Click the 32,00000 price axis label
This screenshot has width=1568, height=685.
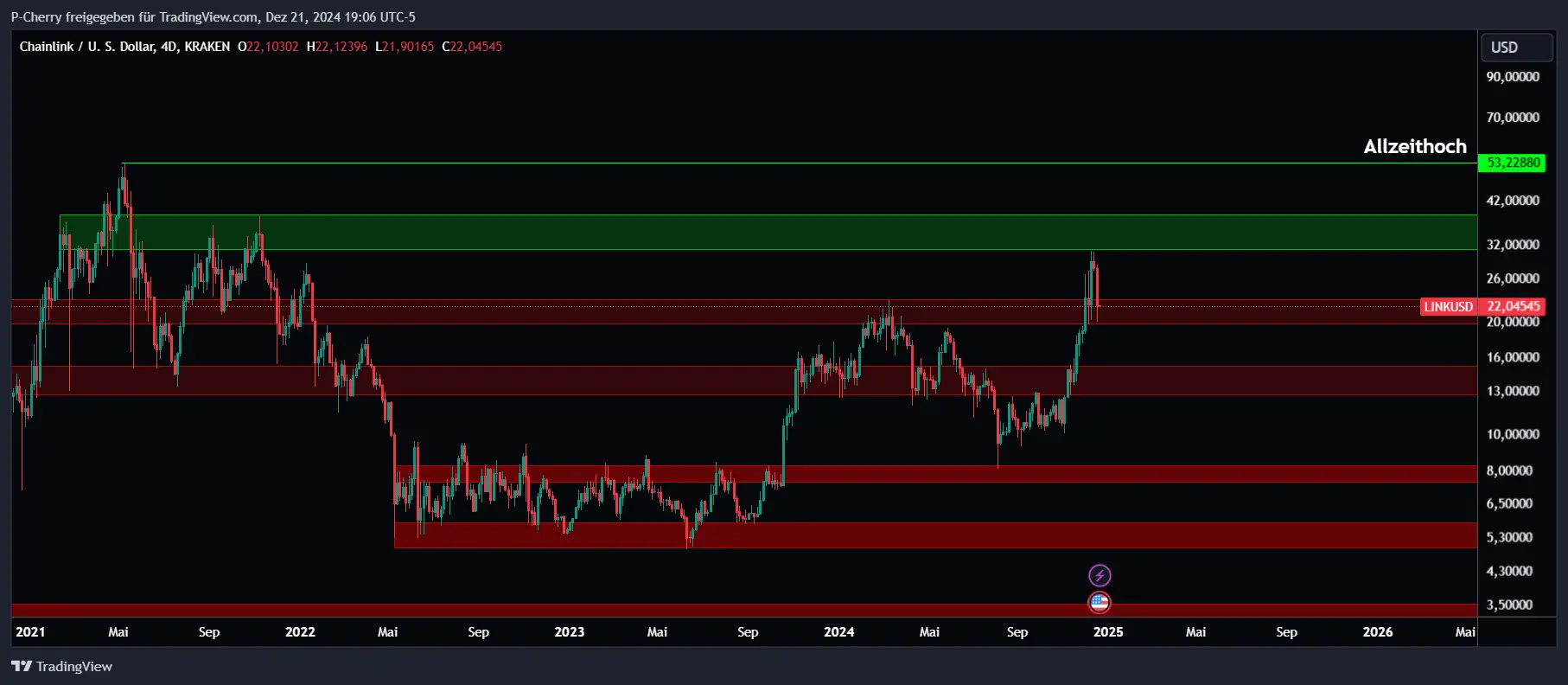(1513, 245)
